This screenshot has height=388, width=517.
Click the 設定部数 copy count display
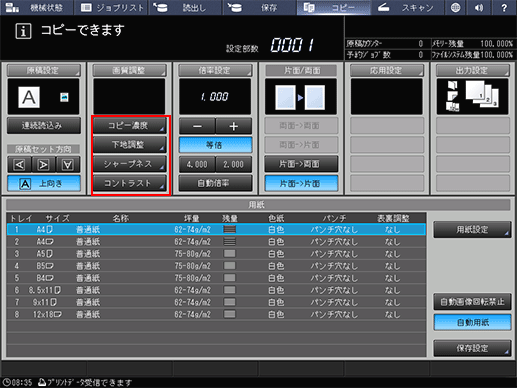click(x=292, y=45)
